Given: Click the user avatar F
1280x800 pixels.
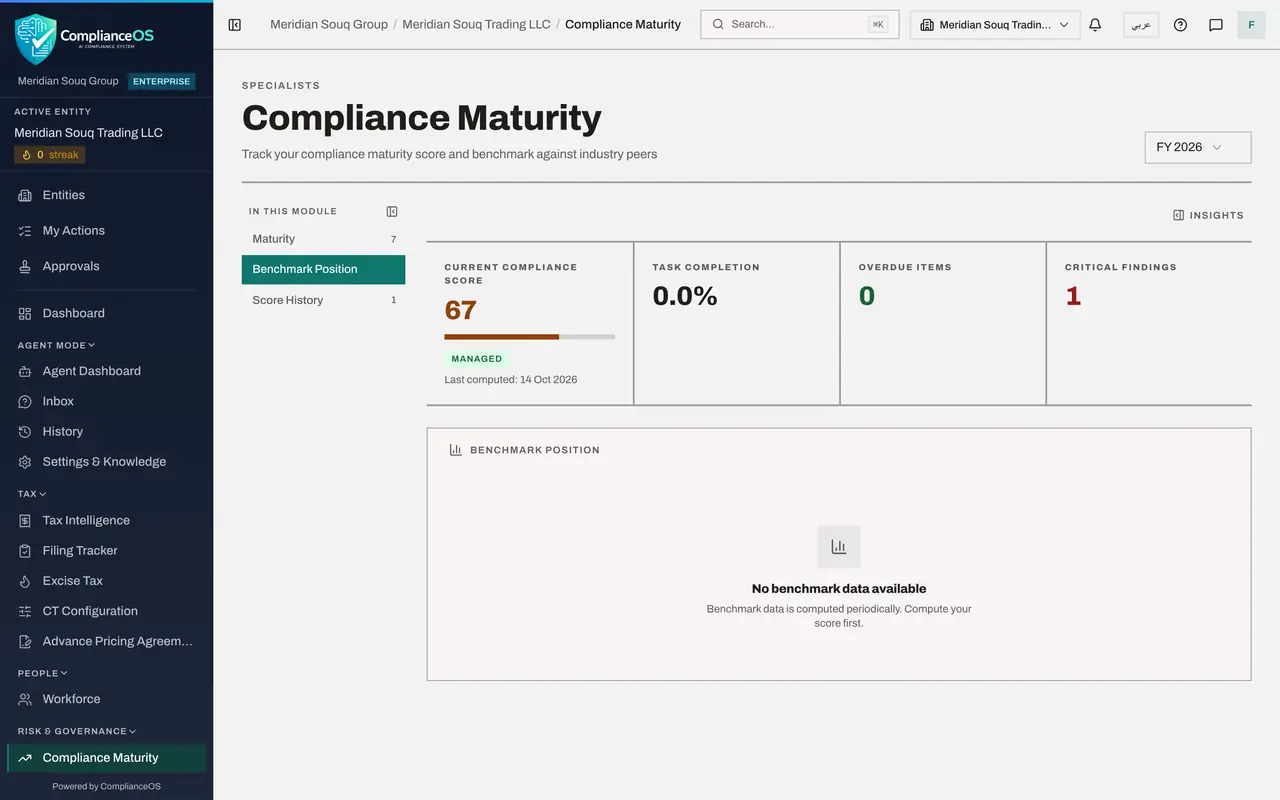Looking at the screenshot, I should [x=1251, y=25].
